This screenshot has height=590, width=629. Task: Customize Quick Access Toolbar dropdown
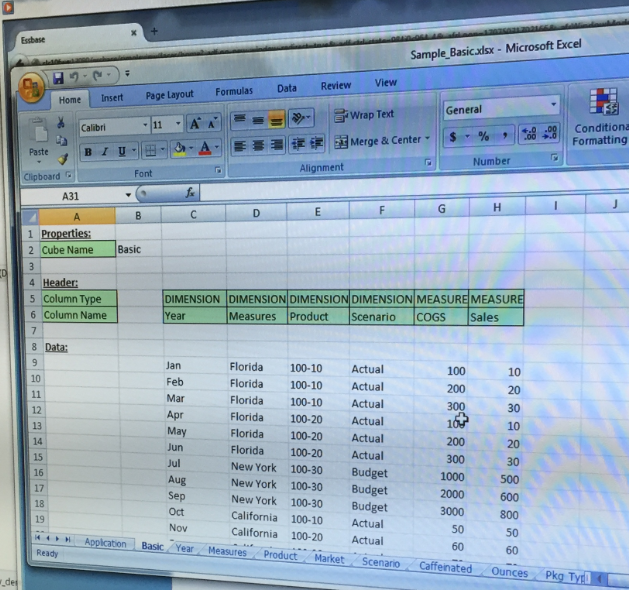tap(127, 74)
